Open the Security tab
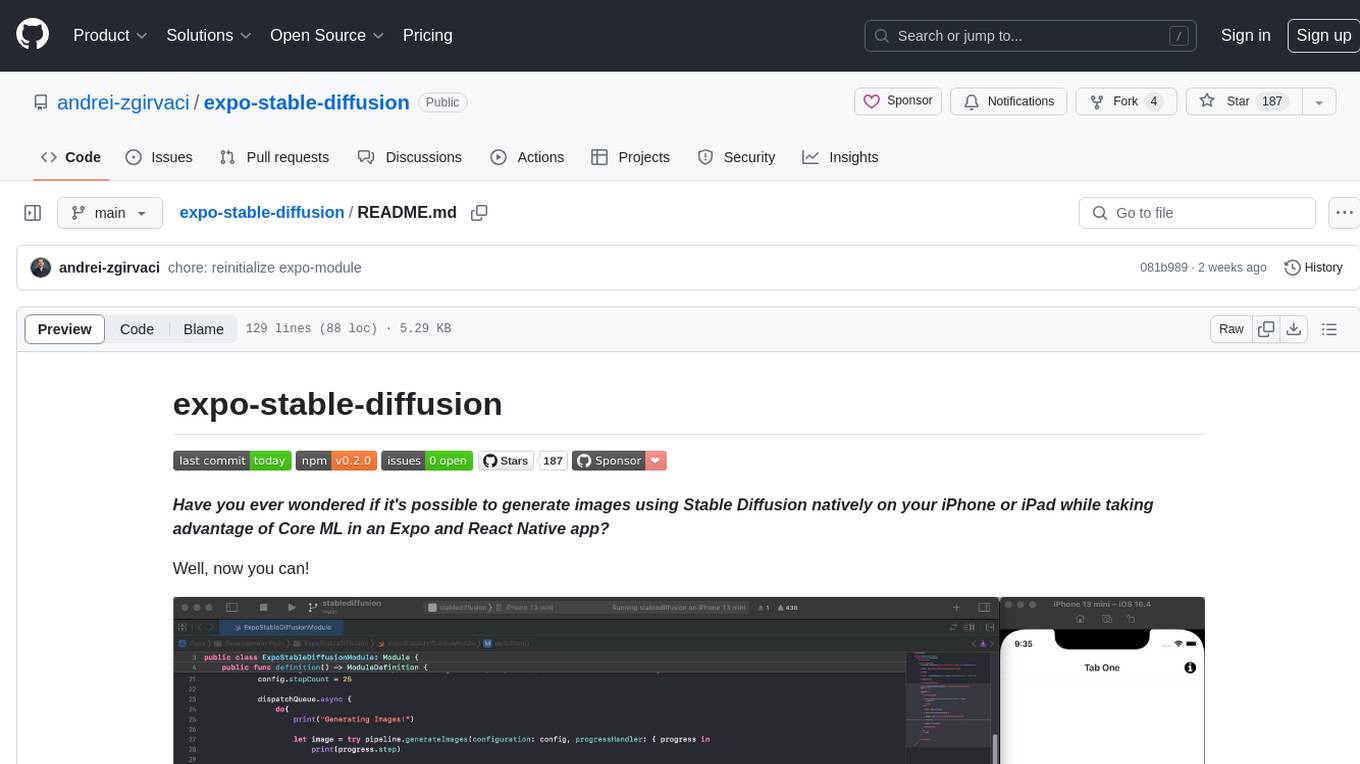 (x=736, y=157)
